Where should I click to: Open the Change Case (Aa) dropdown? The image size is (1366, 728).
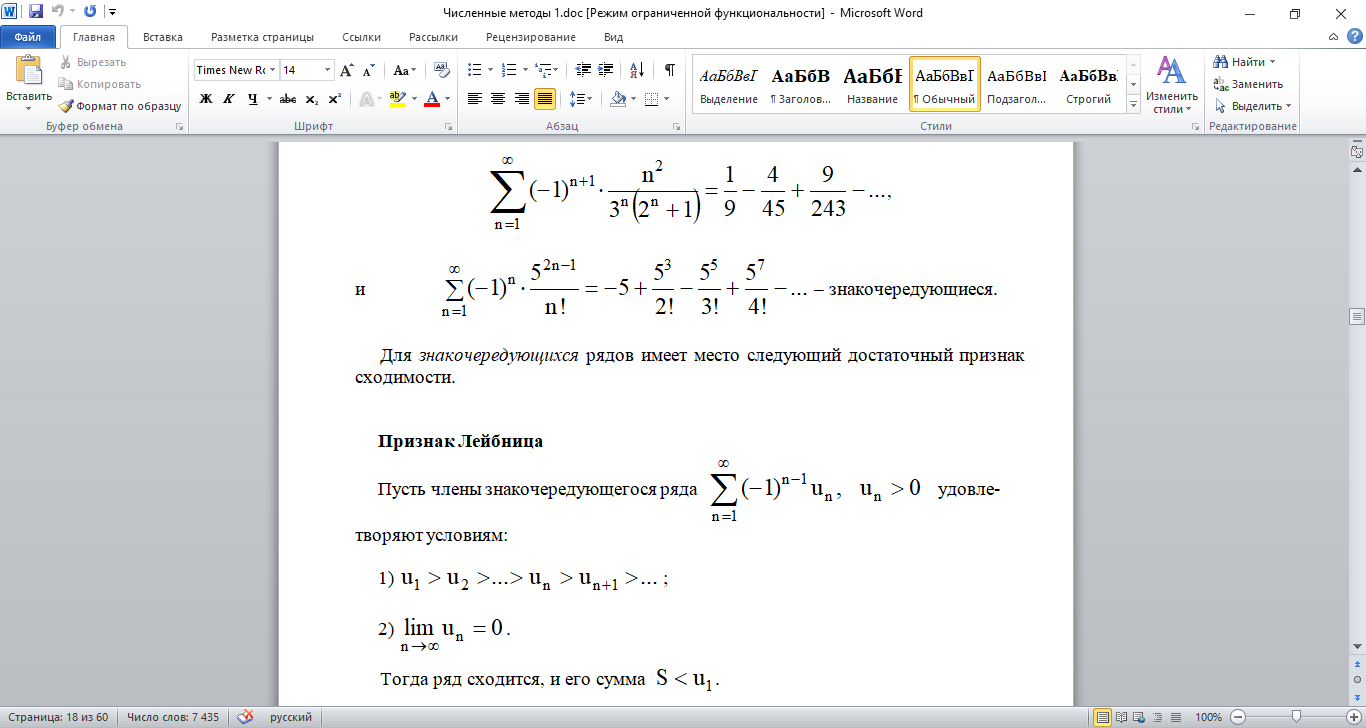coord(405,71)
